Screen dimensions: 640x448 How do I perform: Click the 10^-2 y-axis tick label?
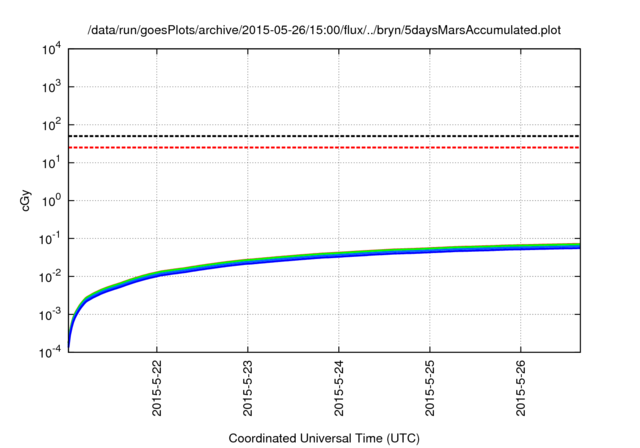pyautogui.click(x=50, y=277)
